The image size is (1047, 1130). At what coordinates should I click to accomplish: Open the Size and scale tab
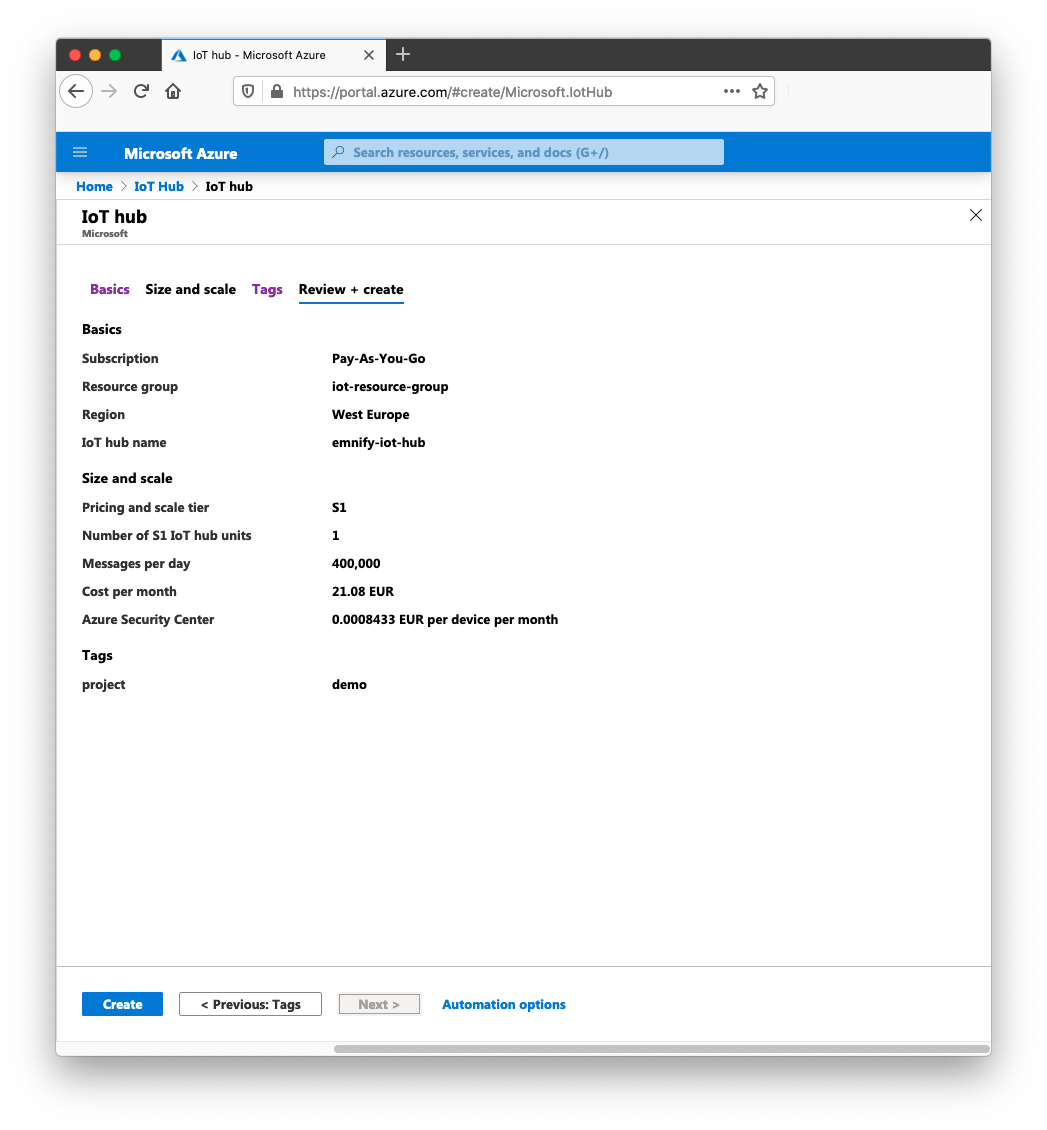coord(190,289)
